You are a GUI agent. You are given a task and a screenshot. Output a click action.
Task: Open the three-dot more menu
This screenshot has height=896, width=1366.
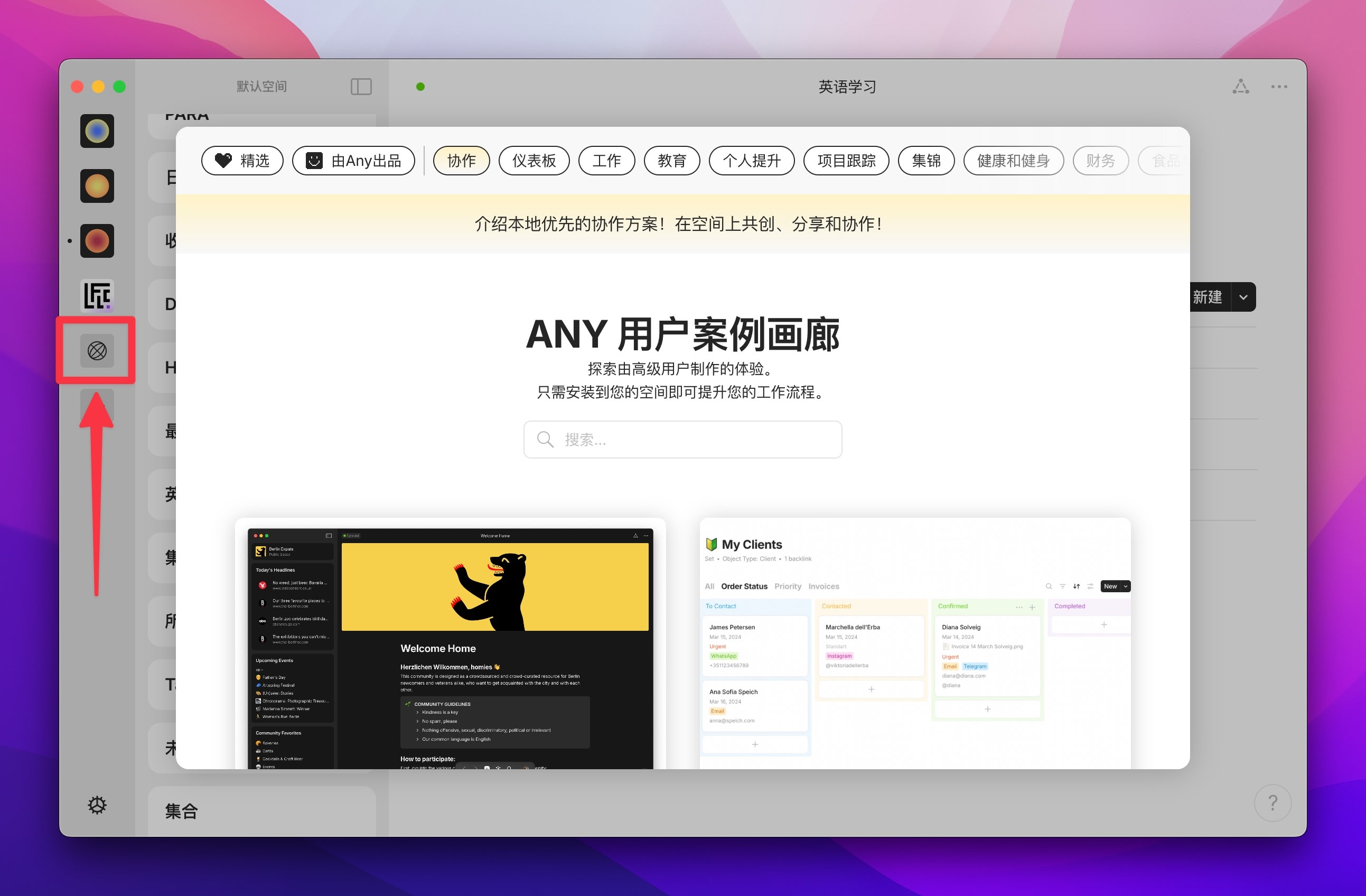1279,87
